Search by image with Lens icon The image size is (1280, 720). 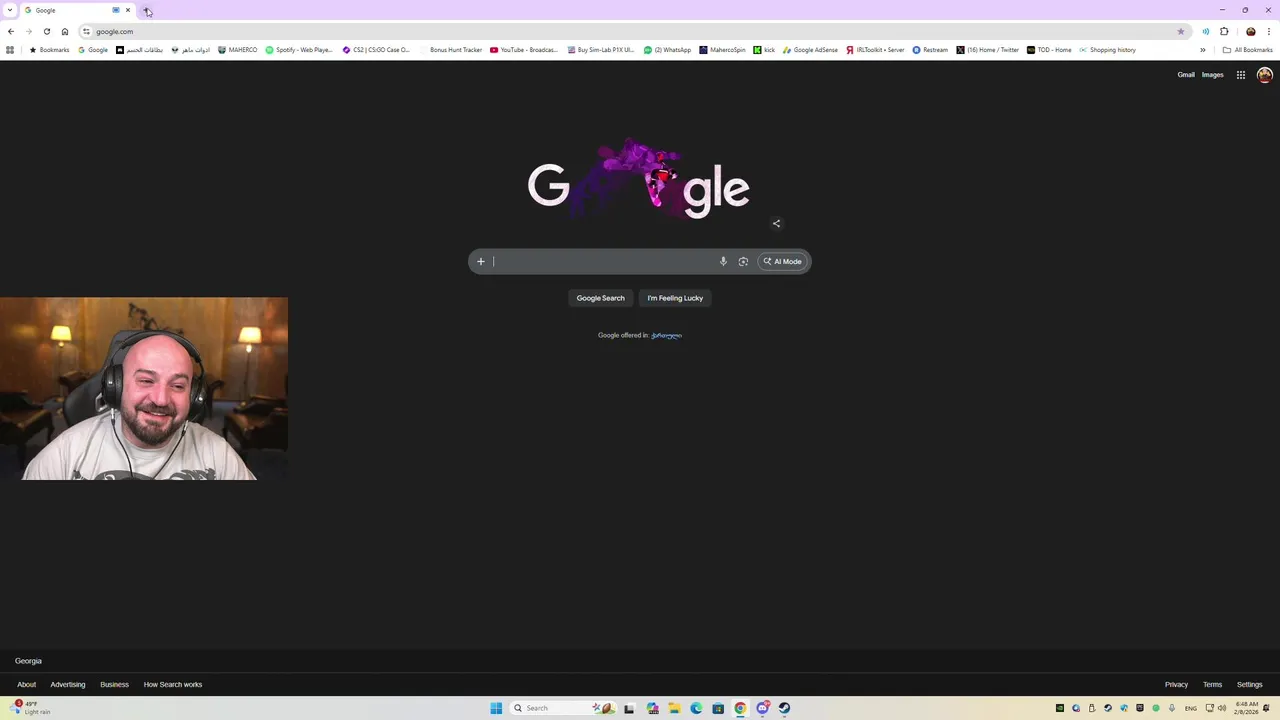coord(743,262)
